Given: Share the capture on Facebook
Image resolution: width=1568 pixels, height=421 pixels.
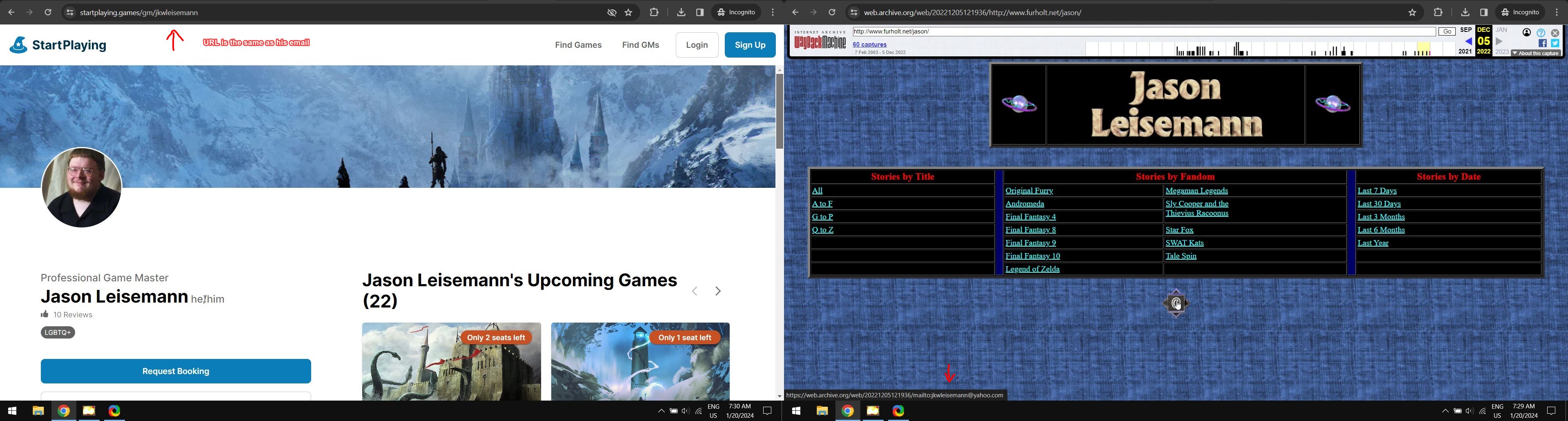Looking at the screenshot, I should pyautogui.click(x=1542, y=43).
